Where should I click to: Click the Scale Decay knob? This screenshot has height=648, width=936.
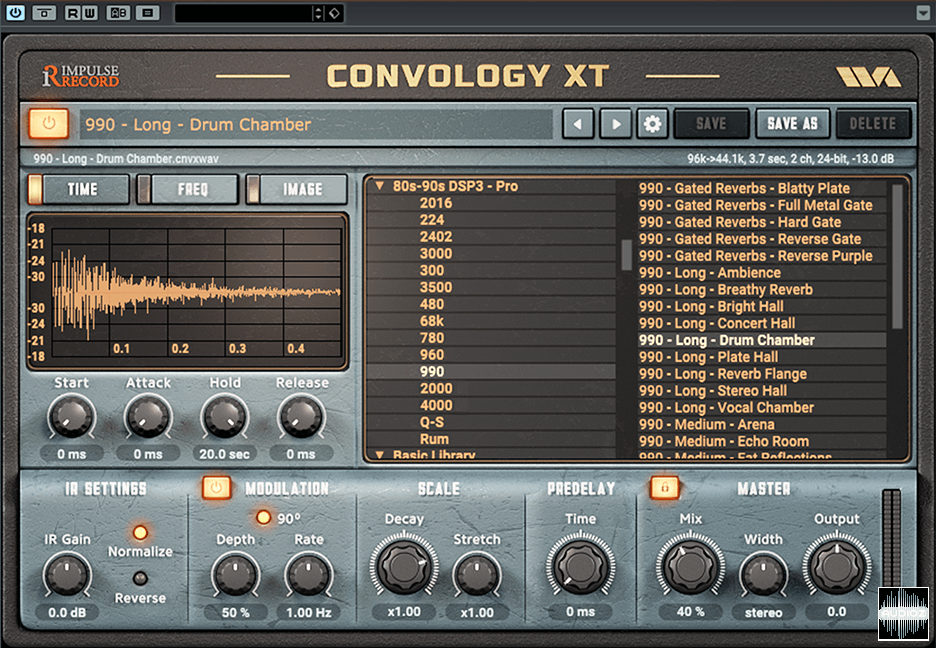point(404,564)
